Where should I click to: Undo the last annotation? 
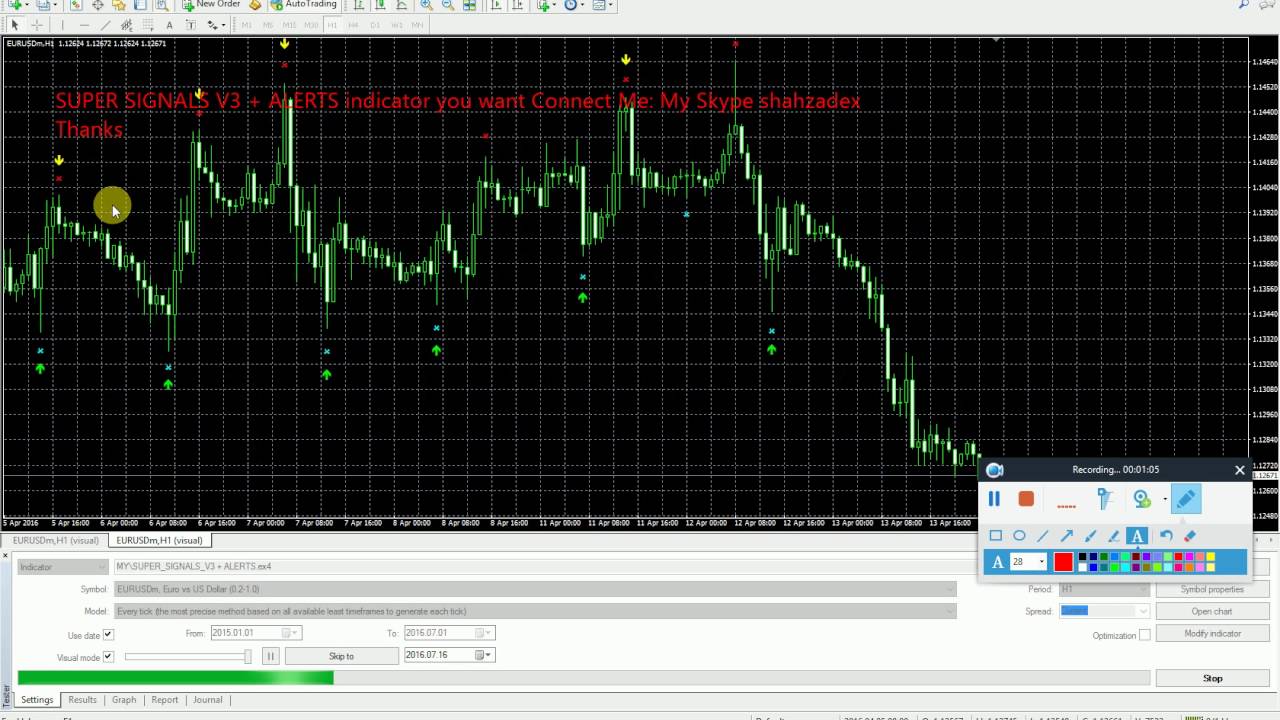coord(1166,536)
